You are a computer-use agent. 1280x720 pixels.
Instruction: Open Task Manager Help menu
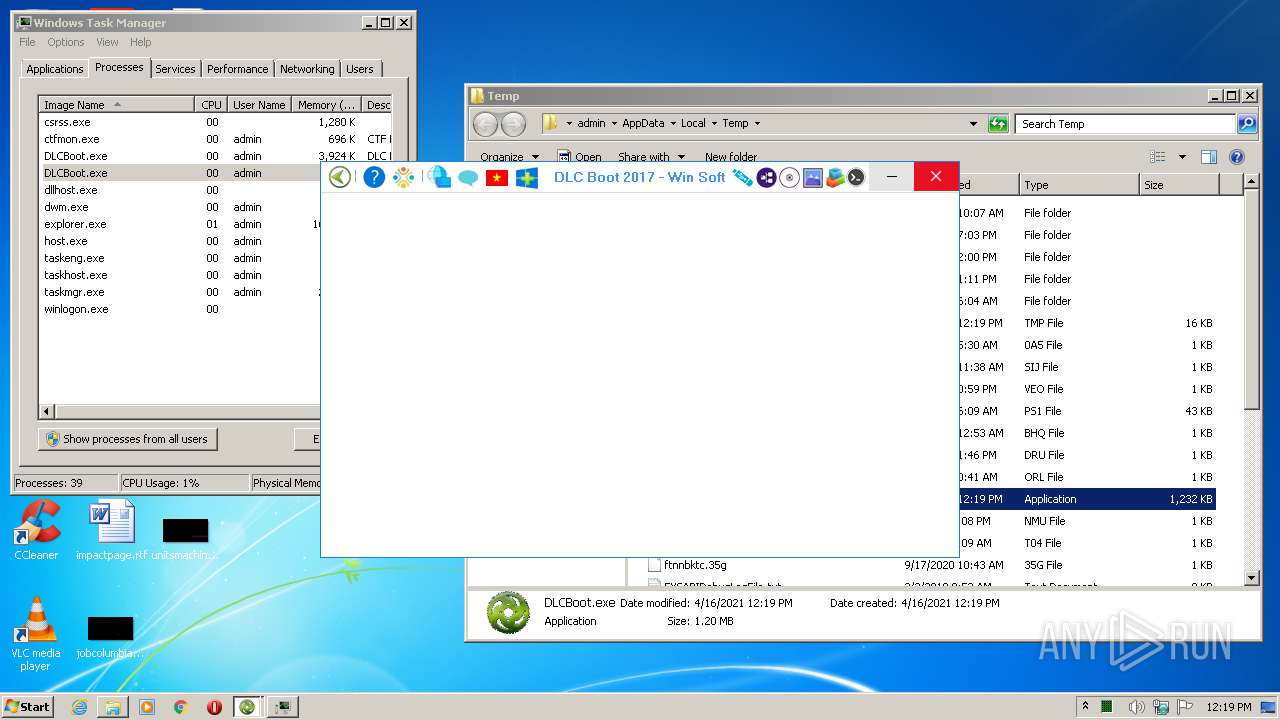(x=141, y=42)
